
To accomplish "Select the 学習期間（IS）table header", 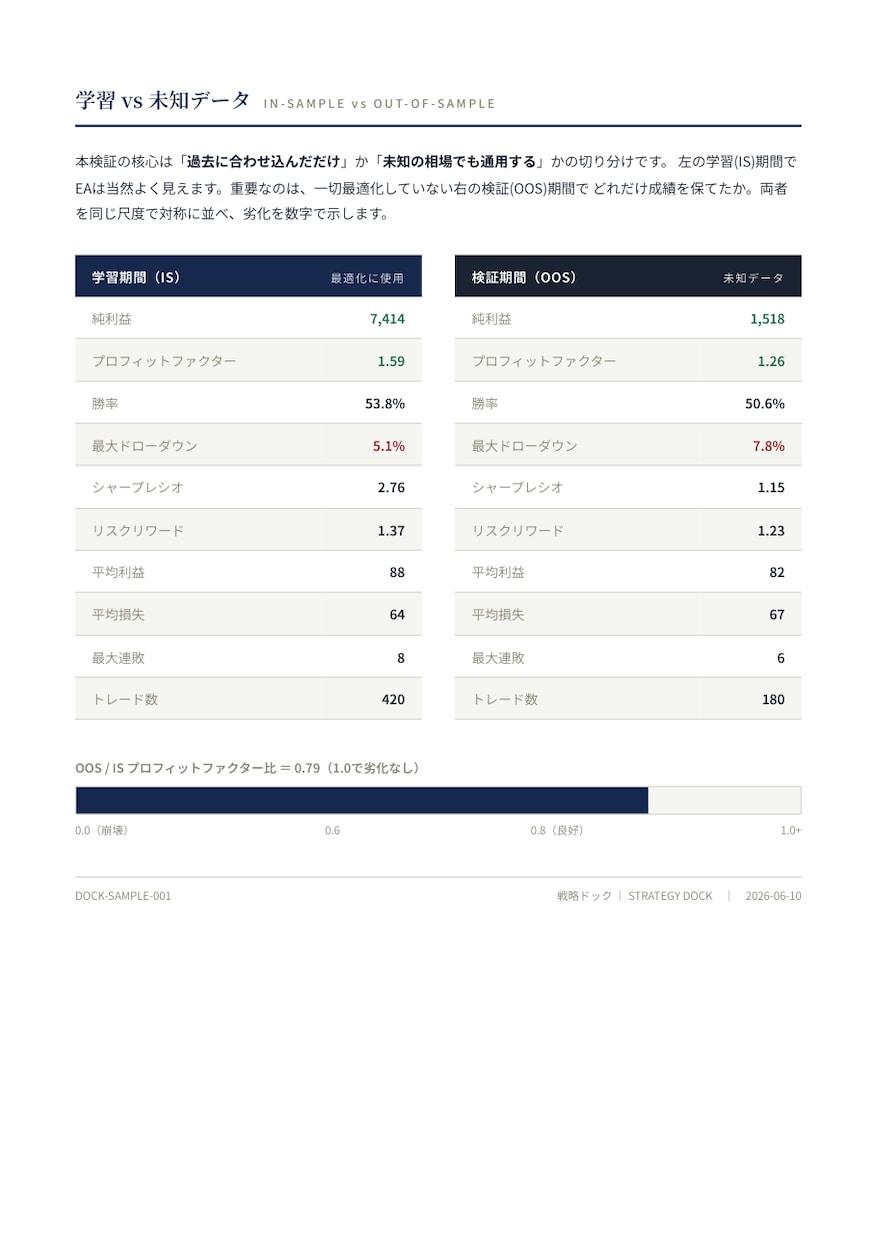I will point(248,276).
